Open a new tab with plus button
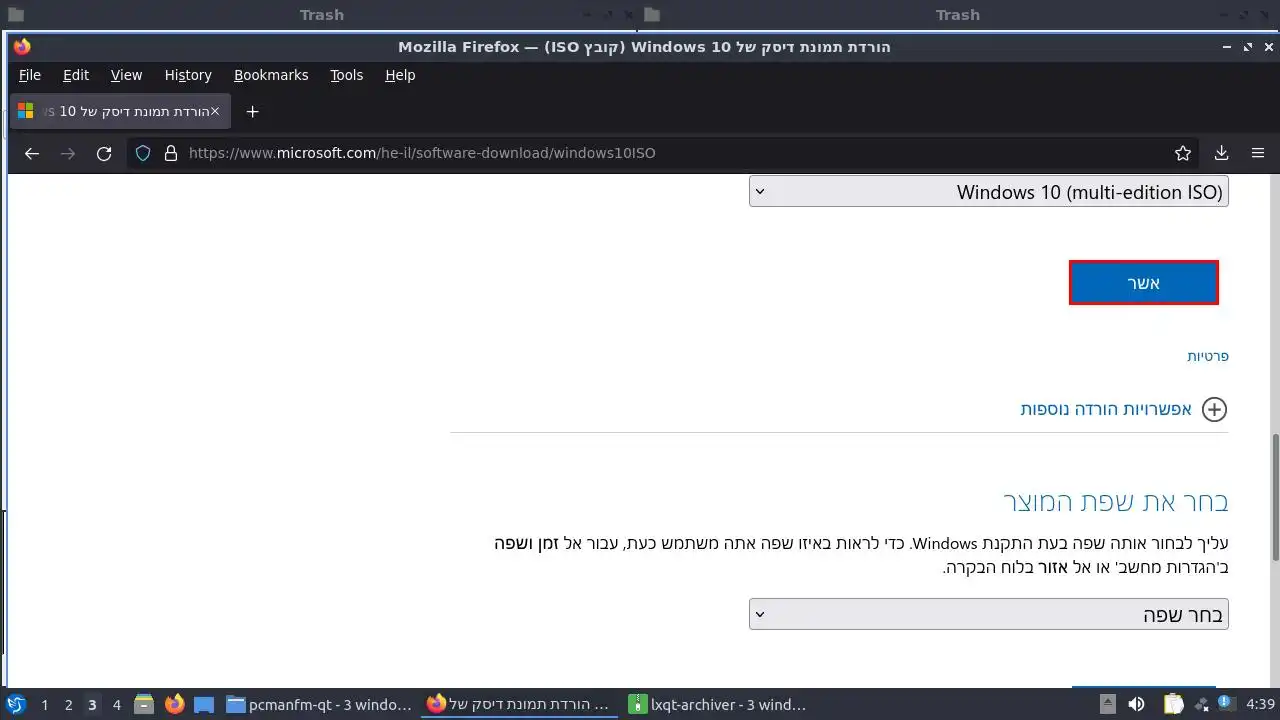 (253, 111)
